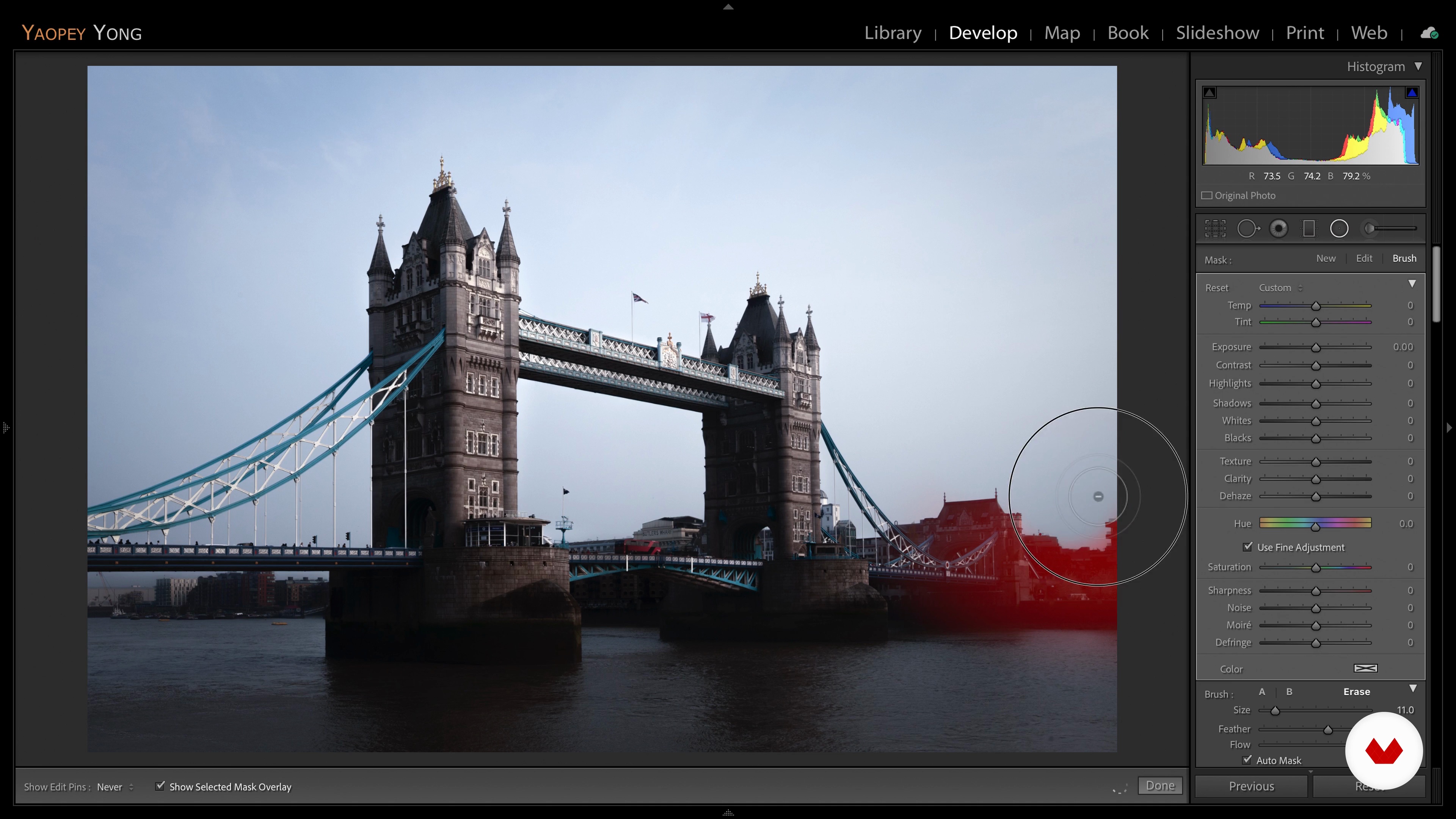The image size is (1456, 819).
Task: Click the Shadows slider handle
Action: point(1316,403)
